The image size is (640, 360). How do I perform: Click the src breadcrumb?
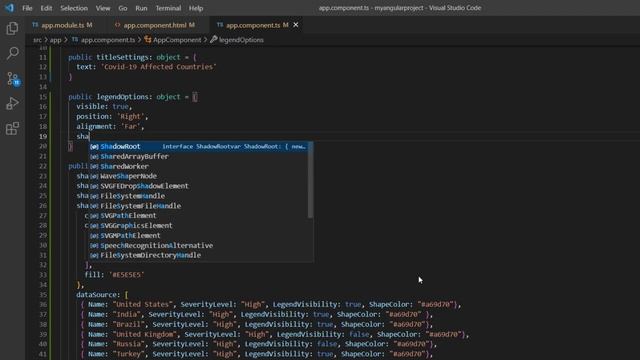[x=37, y=40]
